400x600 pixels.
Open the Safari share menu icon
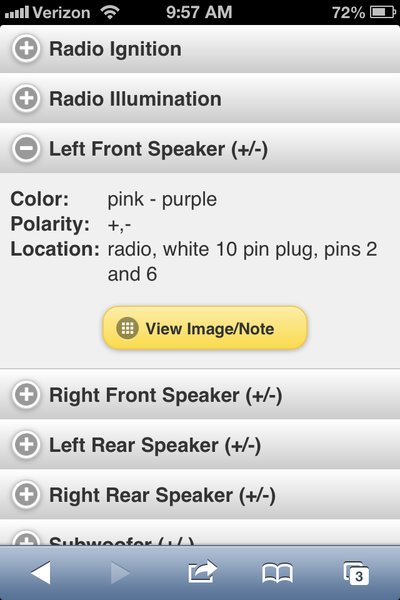point(202,571)
